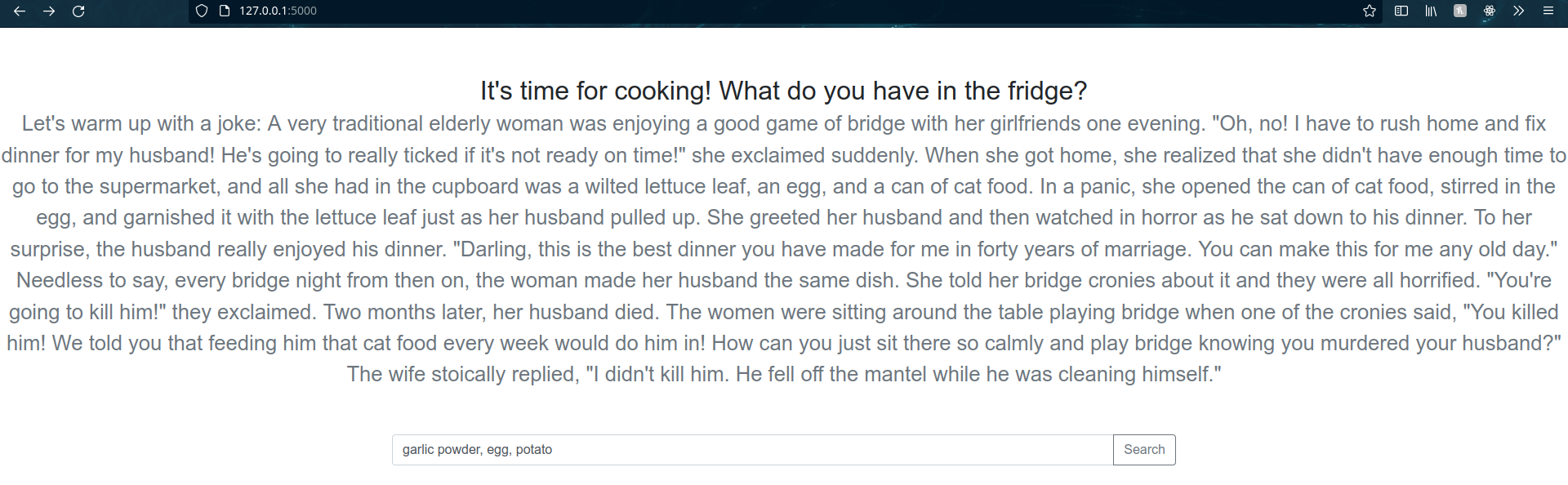Go back to the previous page
Image resolution: width=1568 pixels, height=485 pixels.
pyautogui.click(x=20, y=11)
